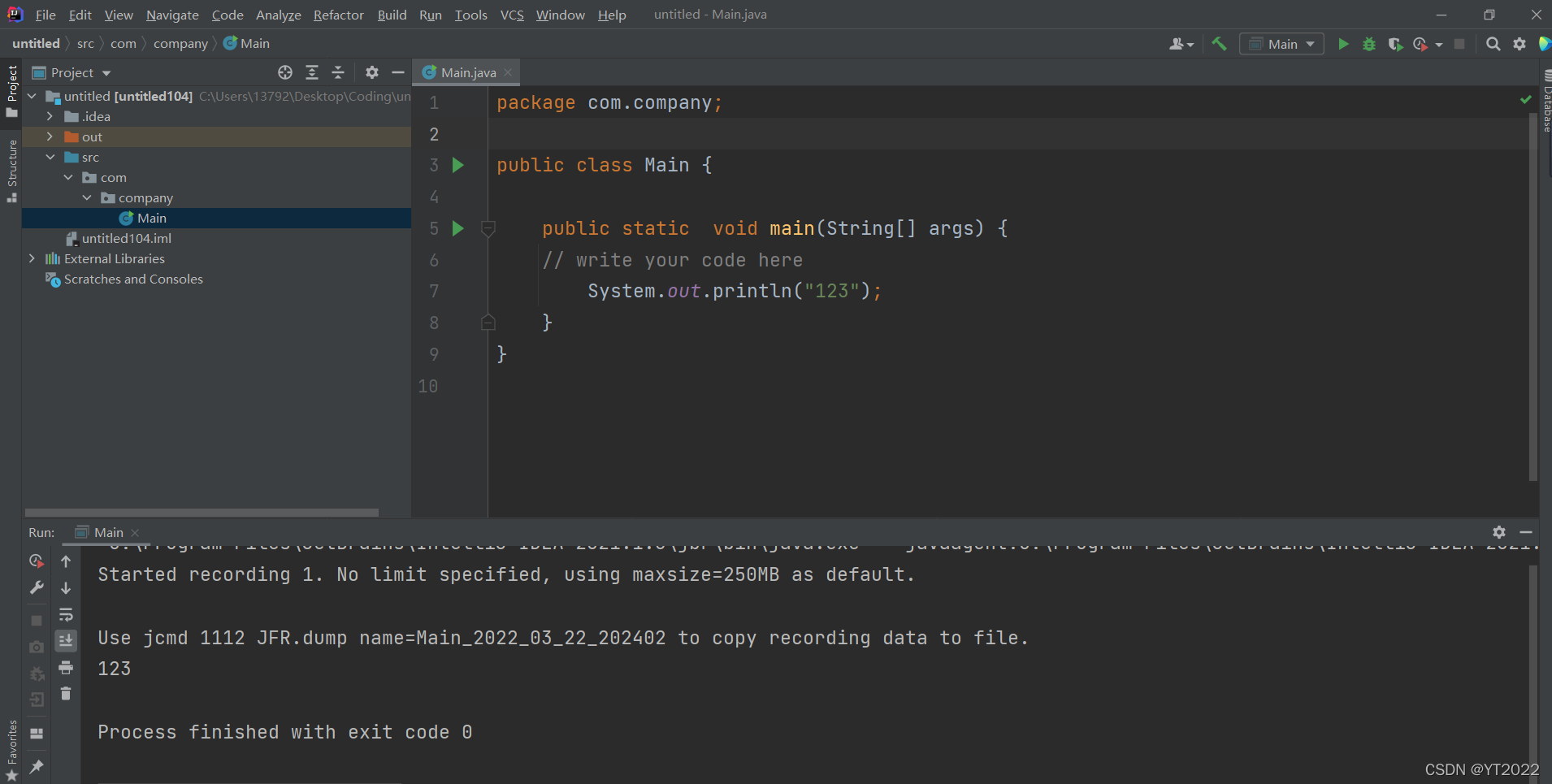Fold end marker at line 8 gutter
This screenshot has width=1552, height=784.
pos(488,322)
